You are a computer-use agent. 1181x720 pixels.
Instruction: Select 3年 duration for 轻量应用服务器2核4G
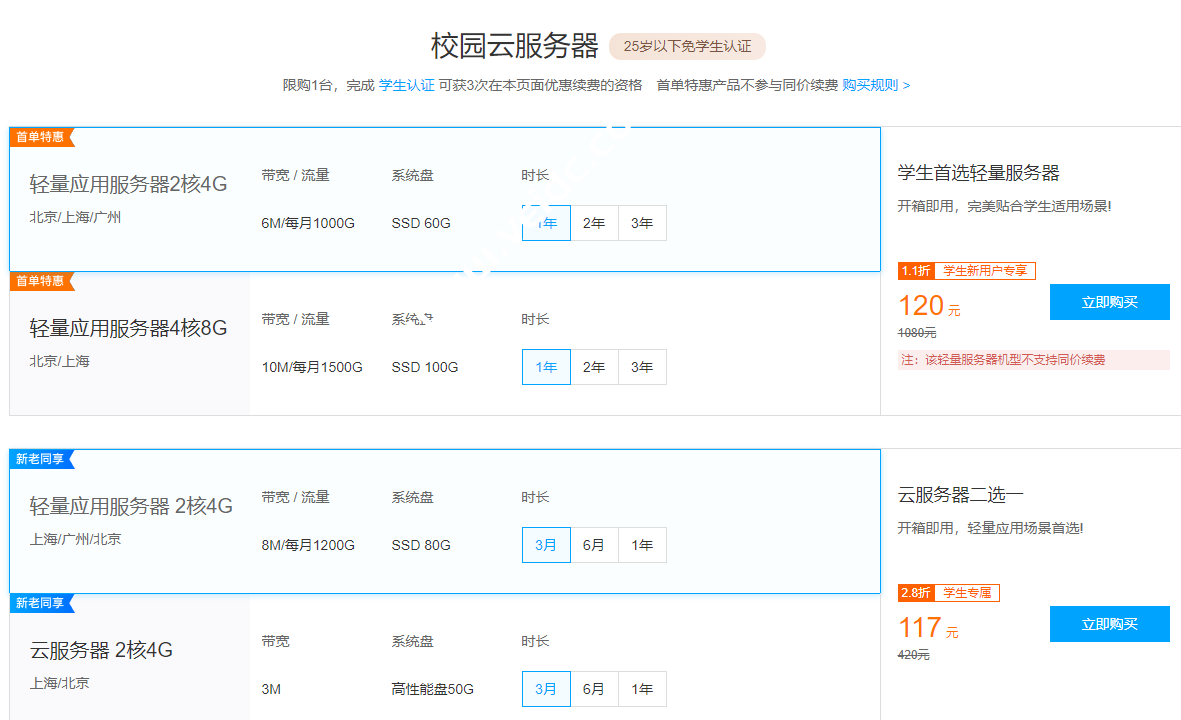point(642,222)
